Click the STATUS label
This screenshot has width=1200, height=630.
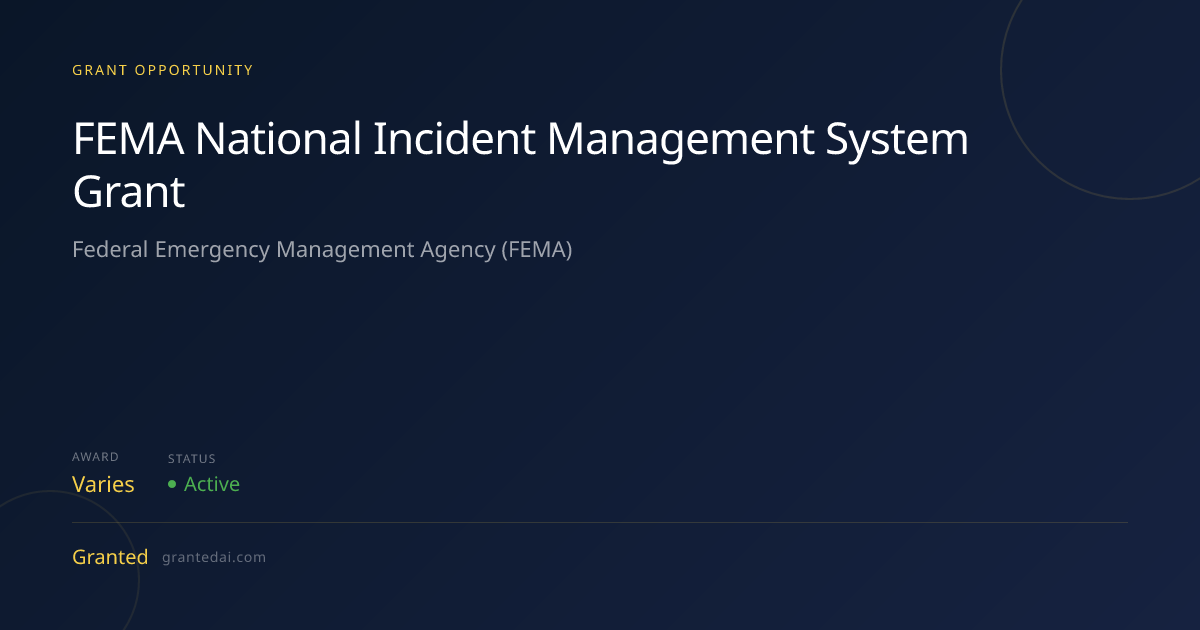192,459
